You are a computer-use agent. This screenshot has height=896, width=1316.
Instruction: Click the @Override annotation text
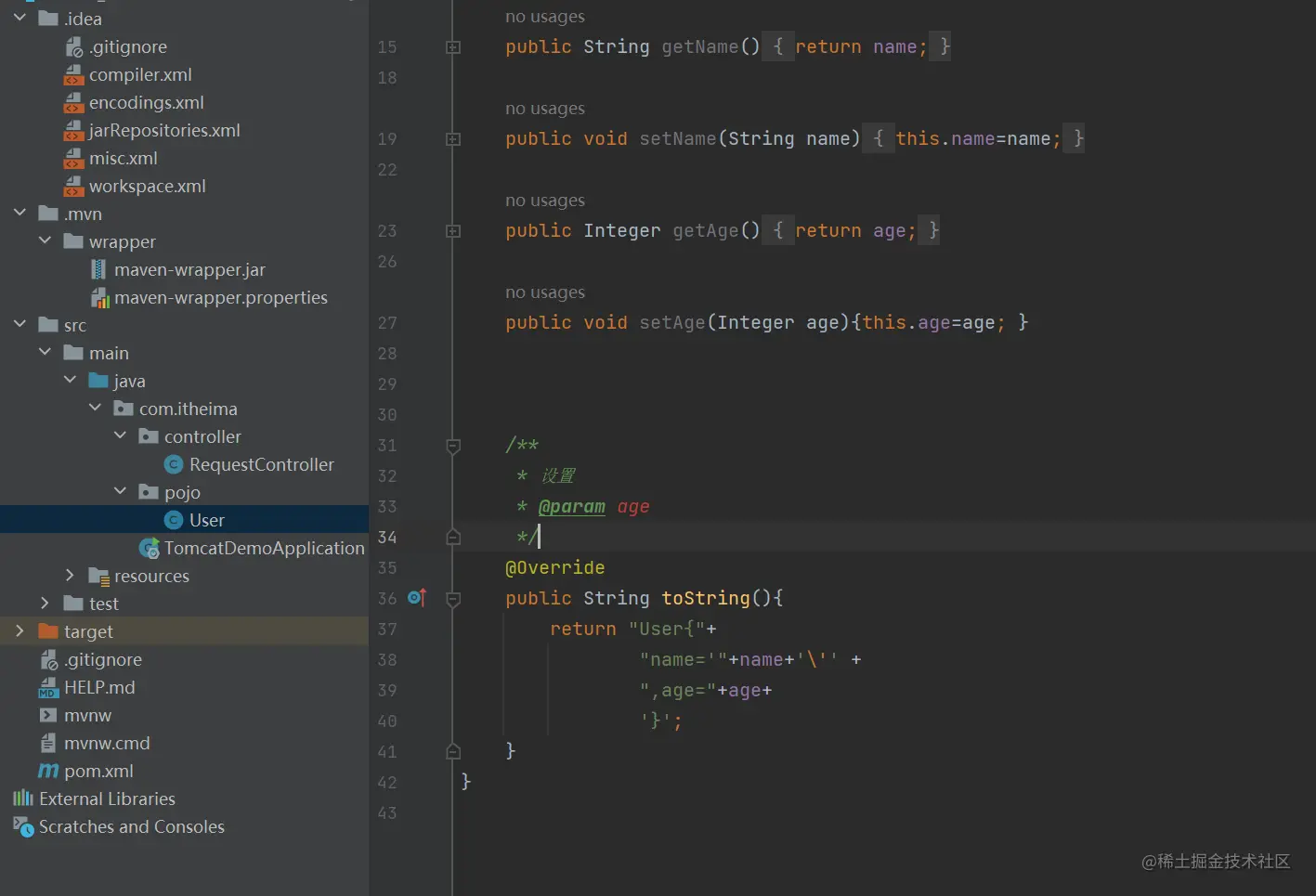coord(554,567)
